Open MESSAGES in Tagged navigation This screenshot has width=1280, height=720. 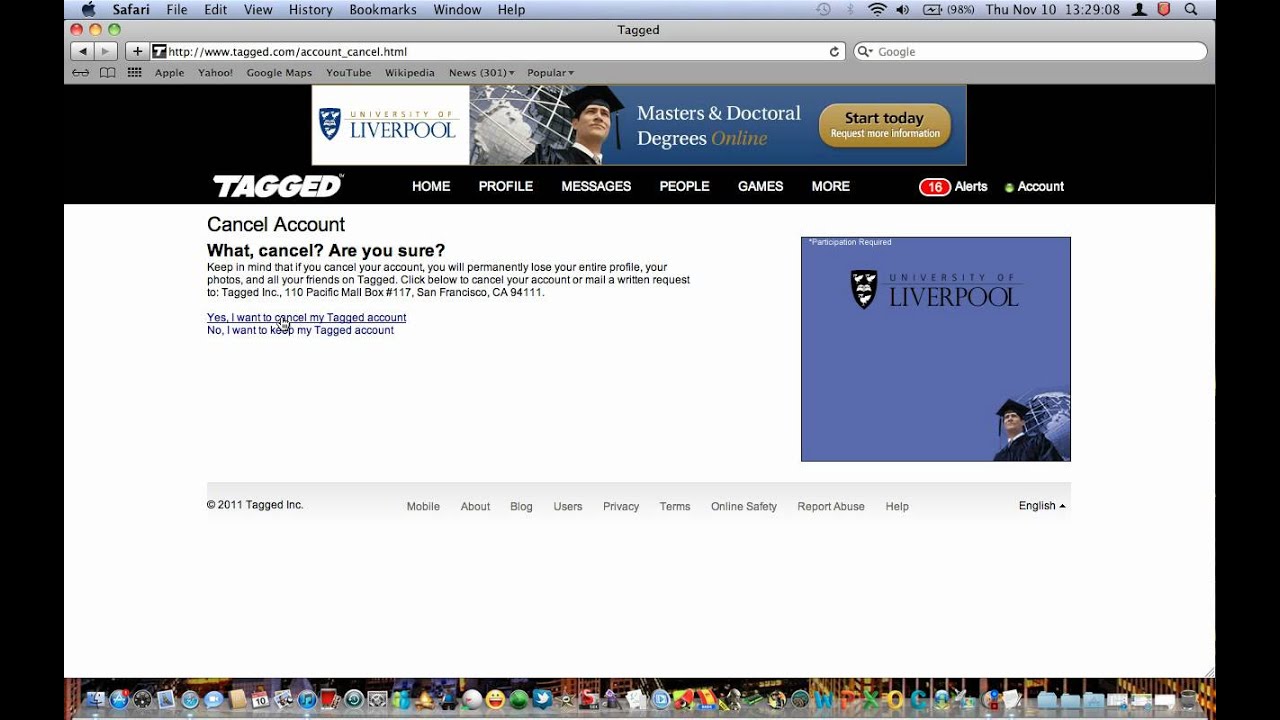pos(596,187)
